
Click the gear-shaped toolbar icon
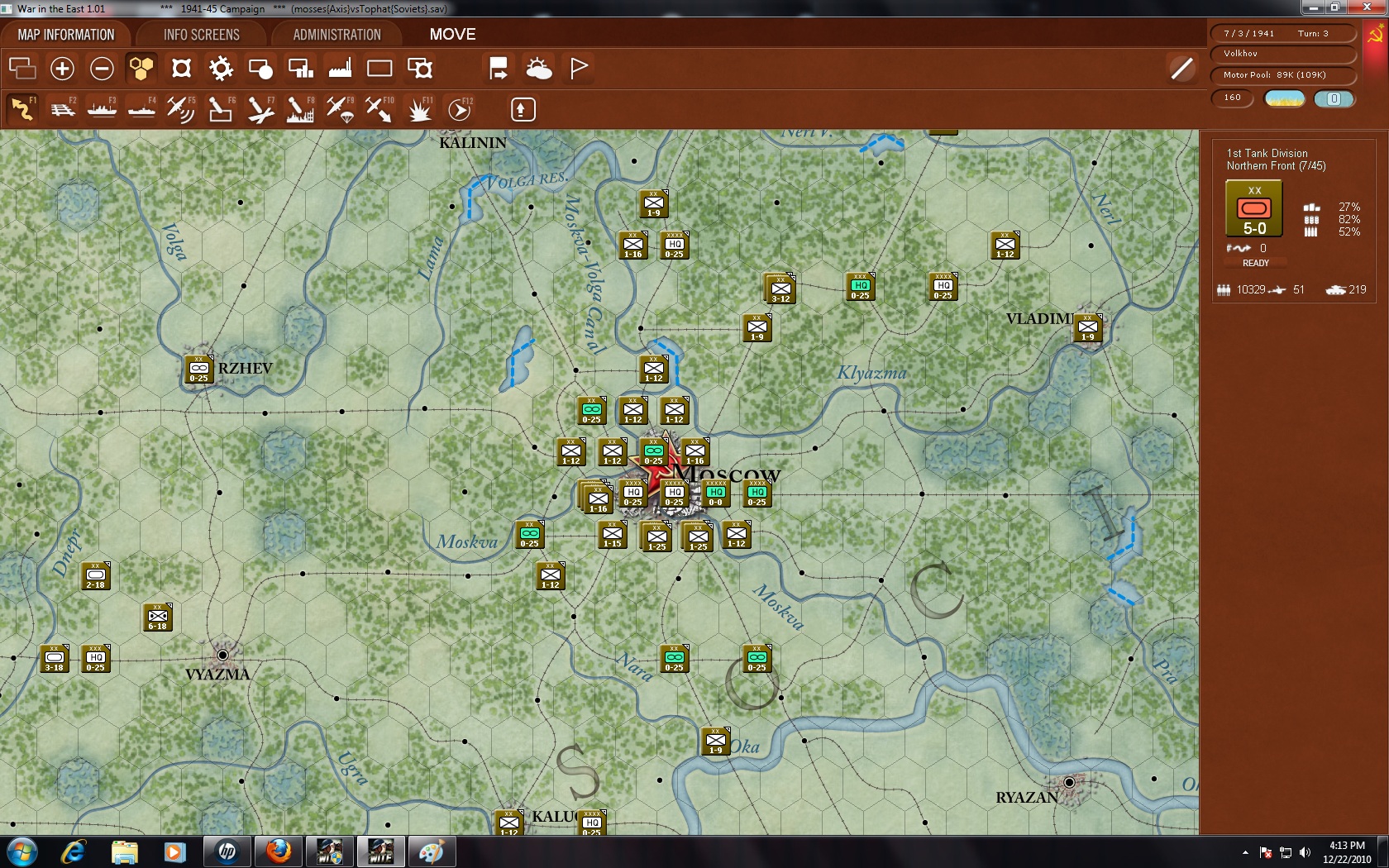coord(221,68)
